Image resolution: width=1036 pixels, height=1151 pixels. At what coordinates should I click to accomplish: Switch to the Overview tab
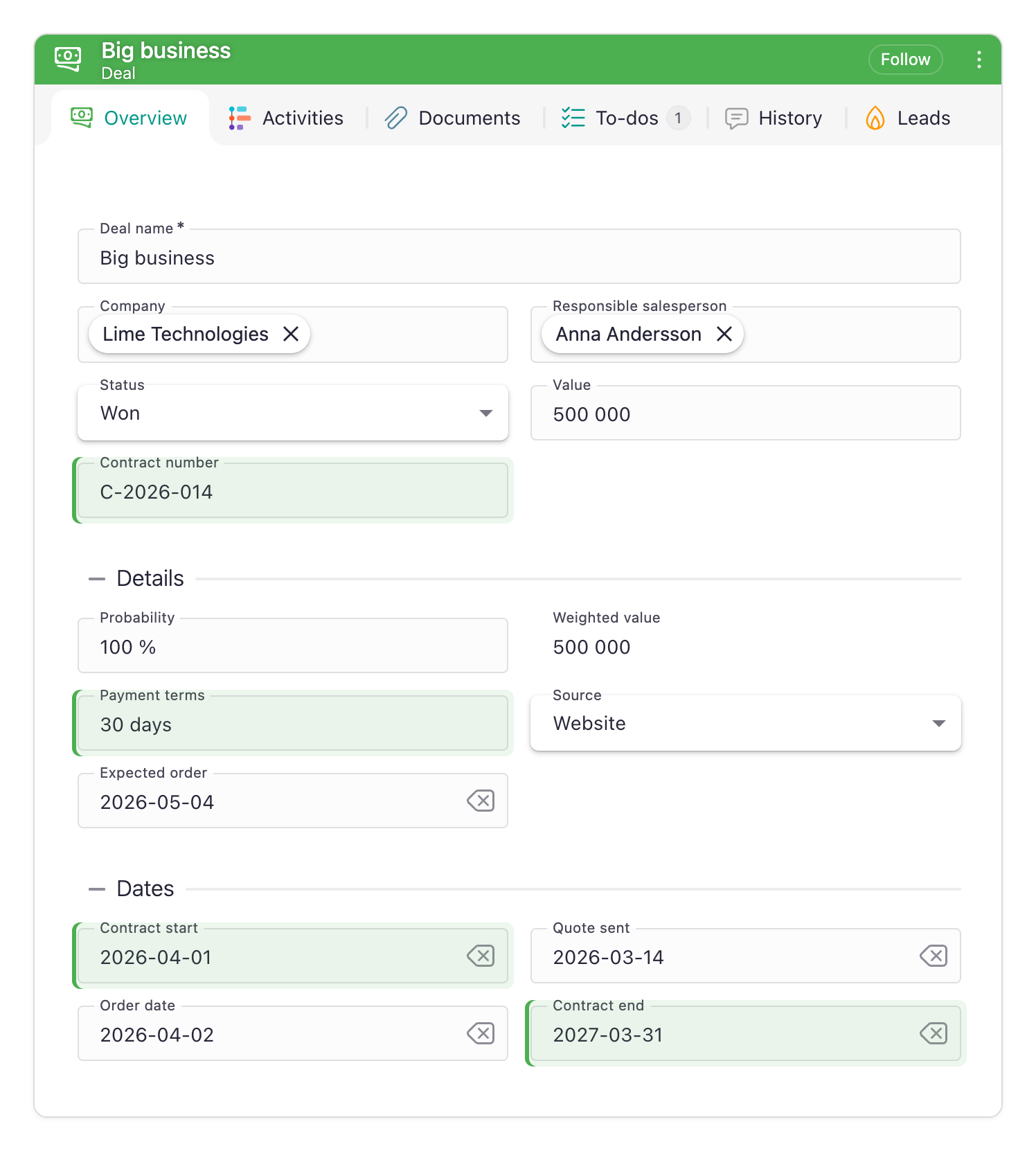pos(129,118)
